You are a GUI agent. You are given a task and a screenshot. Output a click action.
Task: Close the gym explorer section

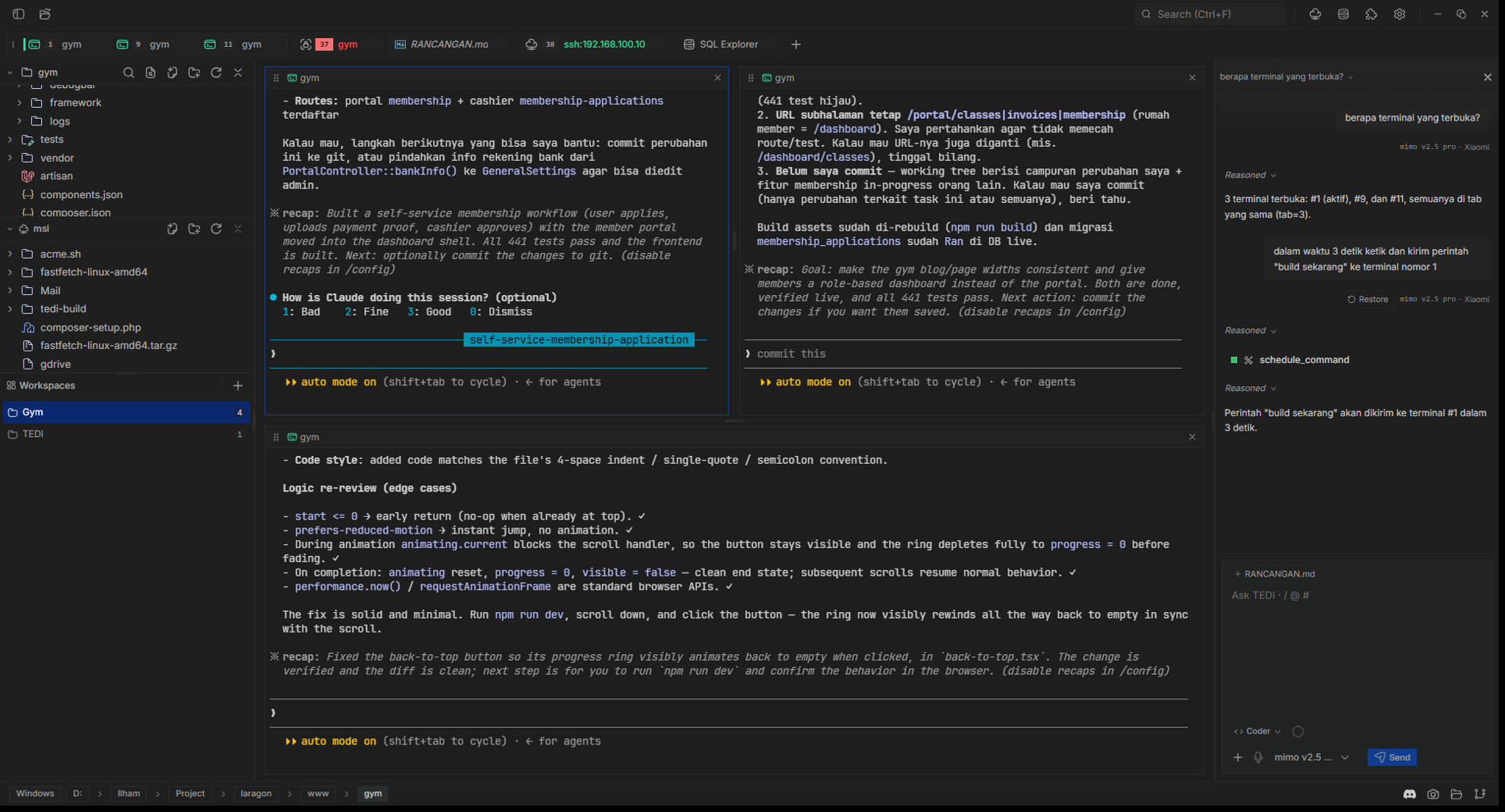point(238,72)
